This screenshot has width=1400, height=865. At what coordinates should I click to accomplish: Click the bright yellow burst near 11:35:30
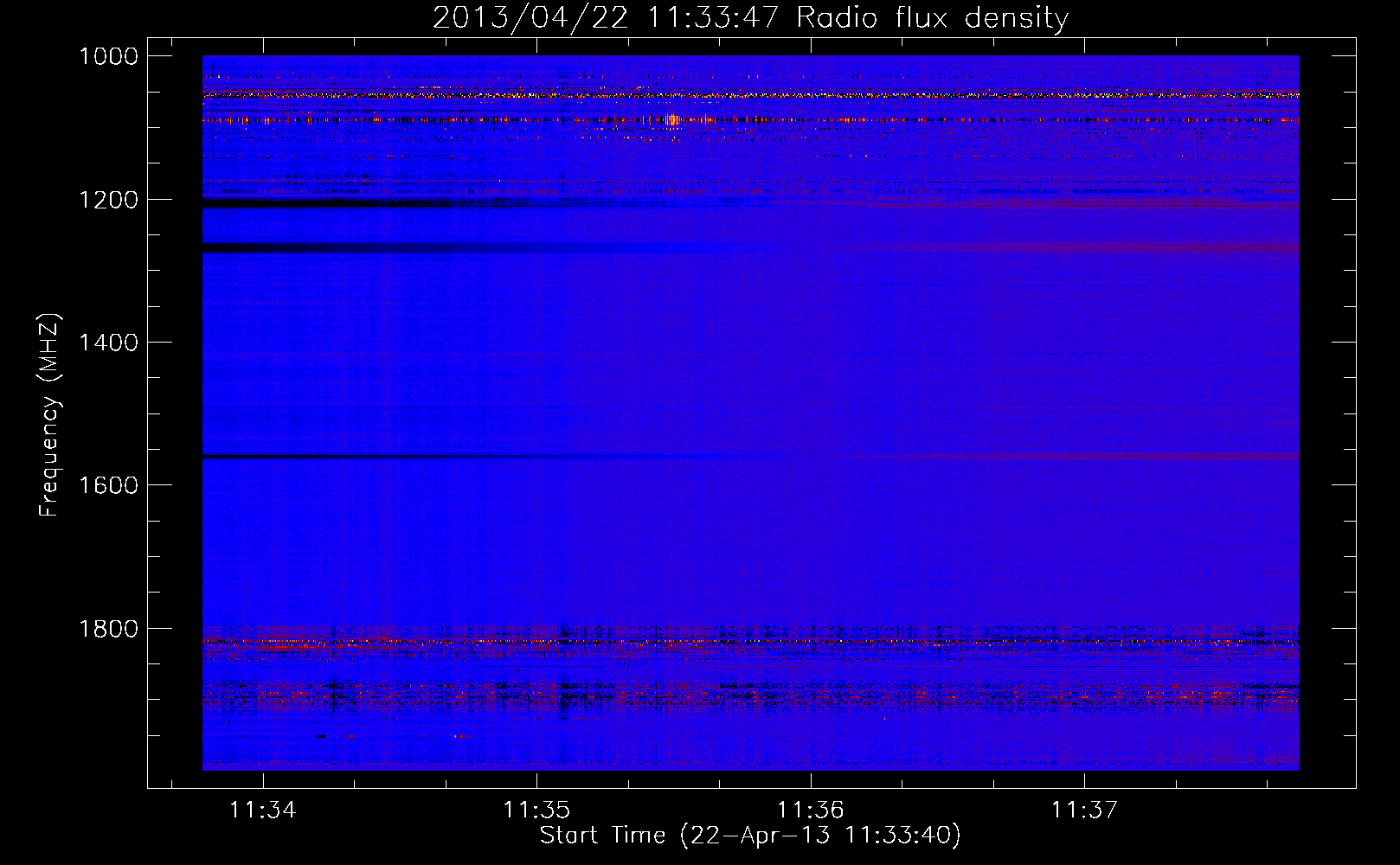click(673, 119)
